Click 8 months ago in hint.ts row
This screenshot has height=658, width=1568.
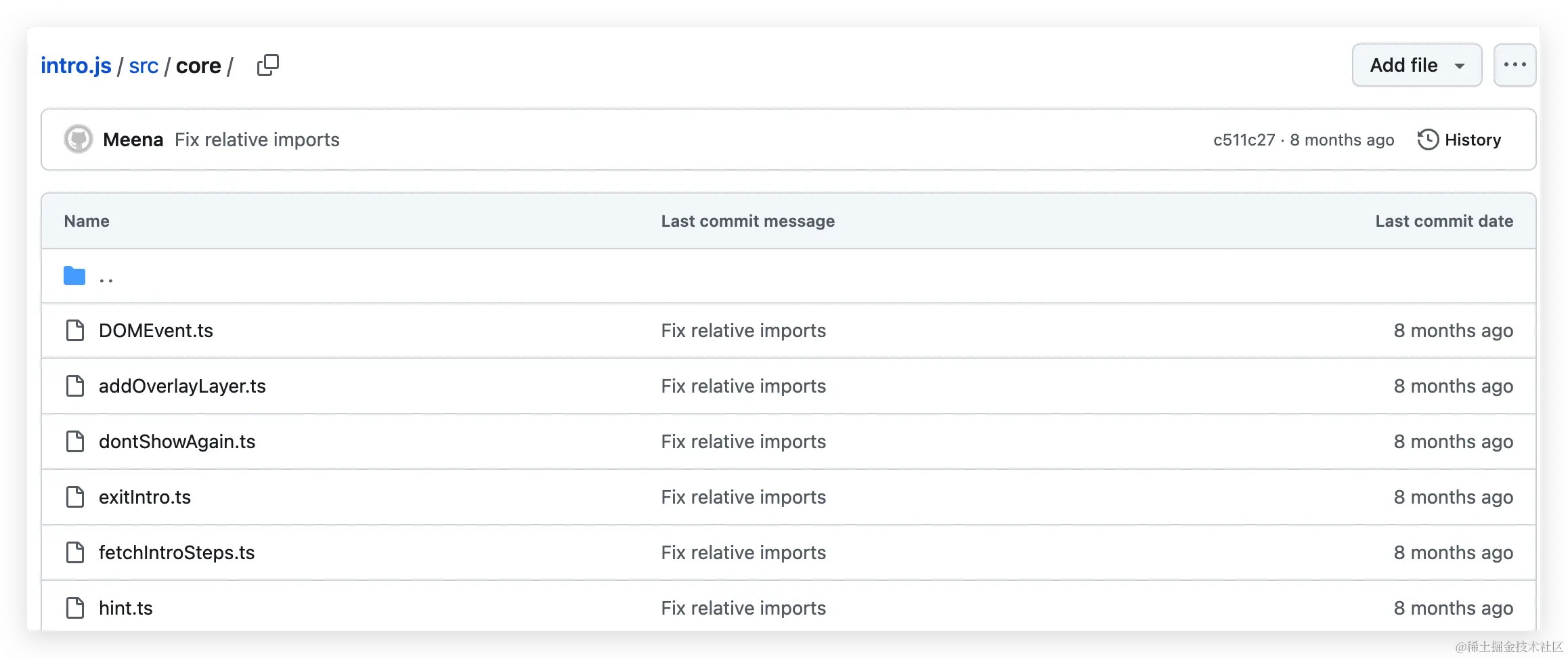click(x=1453, y=608)
